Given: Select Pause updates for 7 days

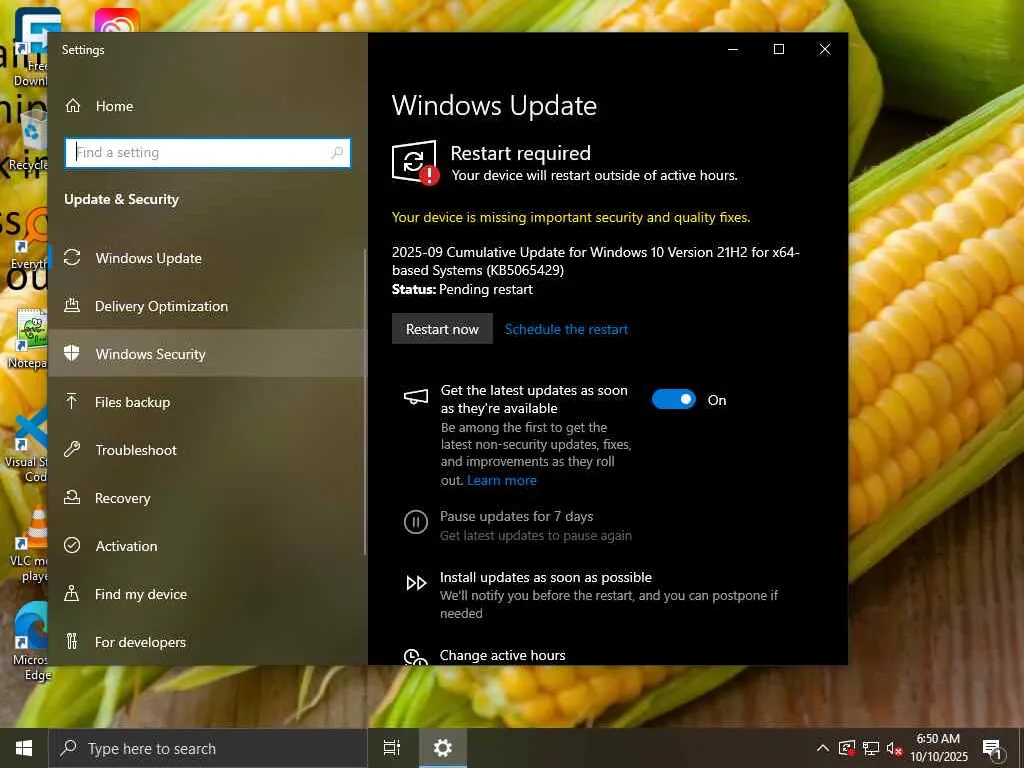Looking at the screenshot, I should click(x=516, y=516).
